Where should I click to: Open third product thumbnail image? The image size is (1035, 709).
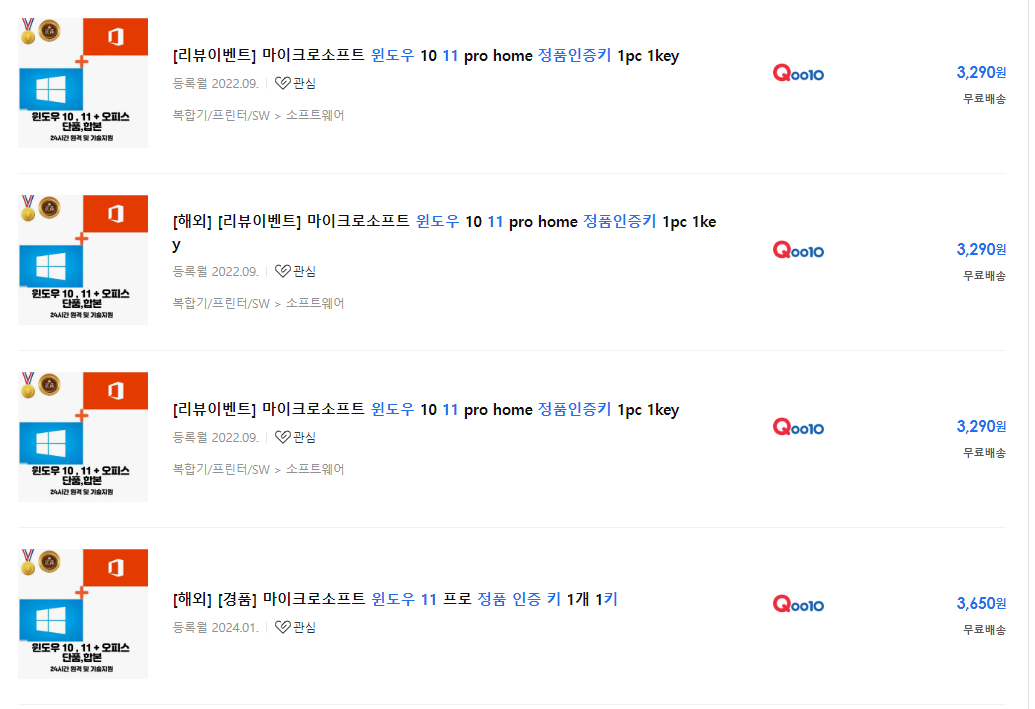83,436
